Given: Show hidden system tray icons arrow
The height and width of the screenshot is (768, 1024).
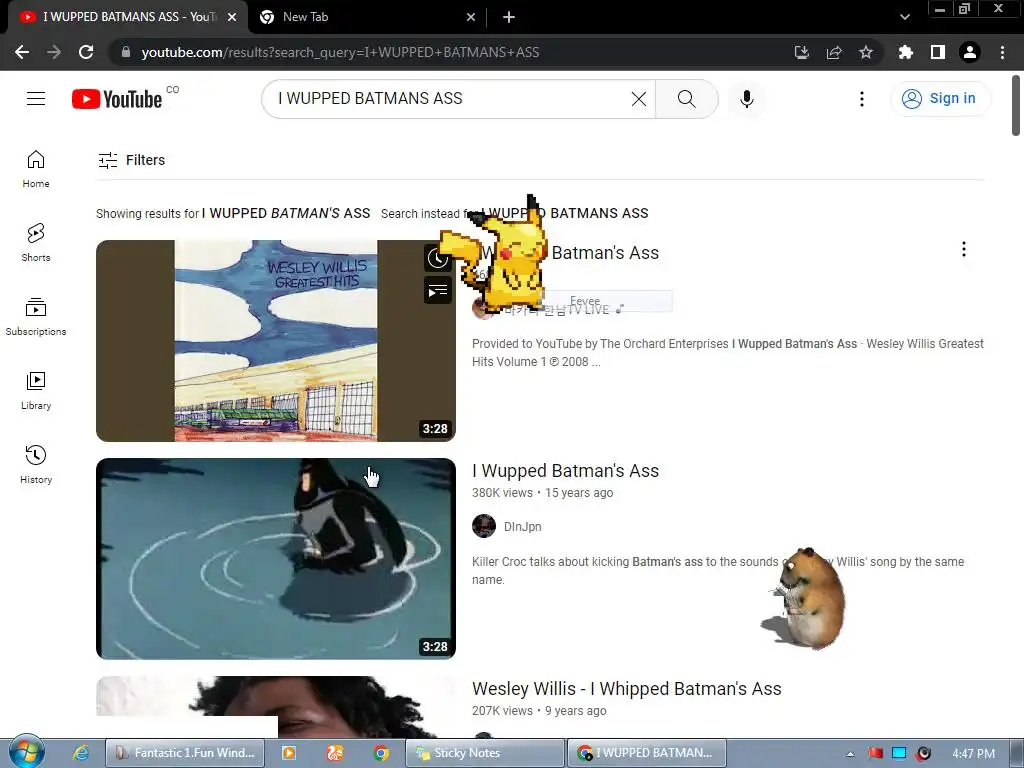Looking at the screenshot, I should pyautogui.click(x=850, y=754).
